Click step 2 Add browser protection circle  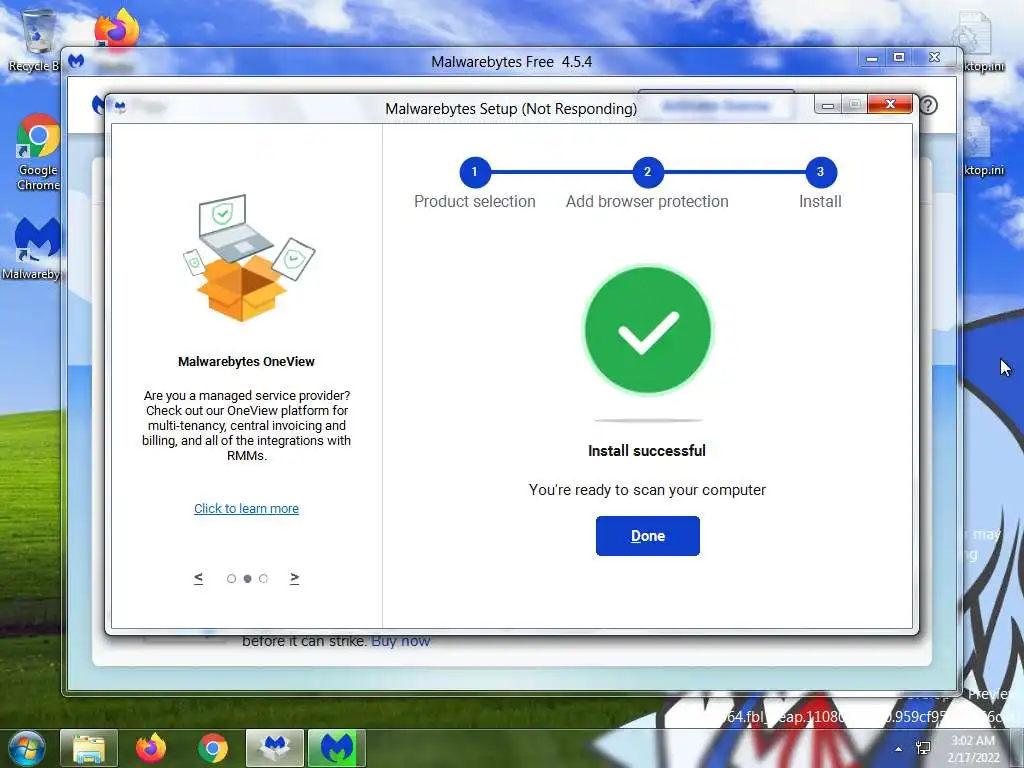pyautogui.click(x=647, y=172)
